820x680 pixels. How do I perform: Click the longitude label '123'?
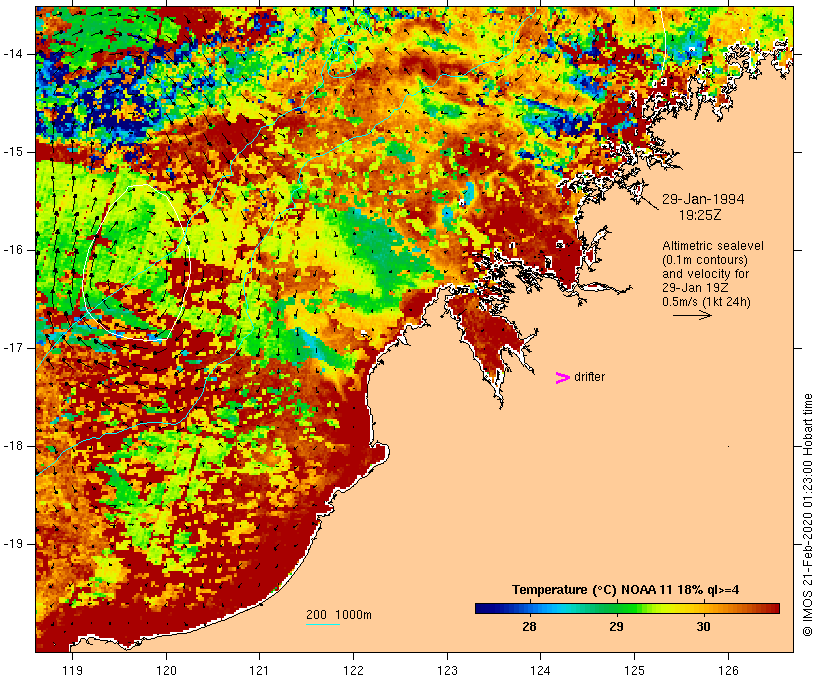tap(447, 670)
